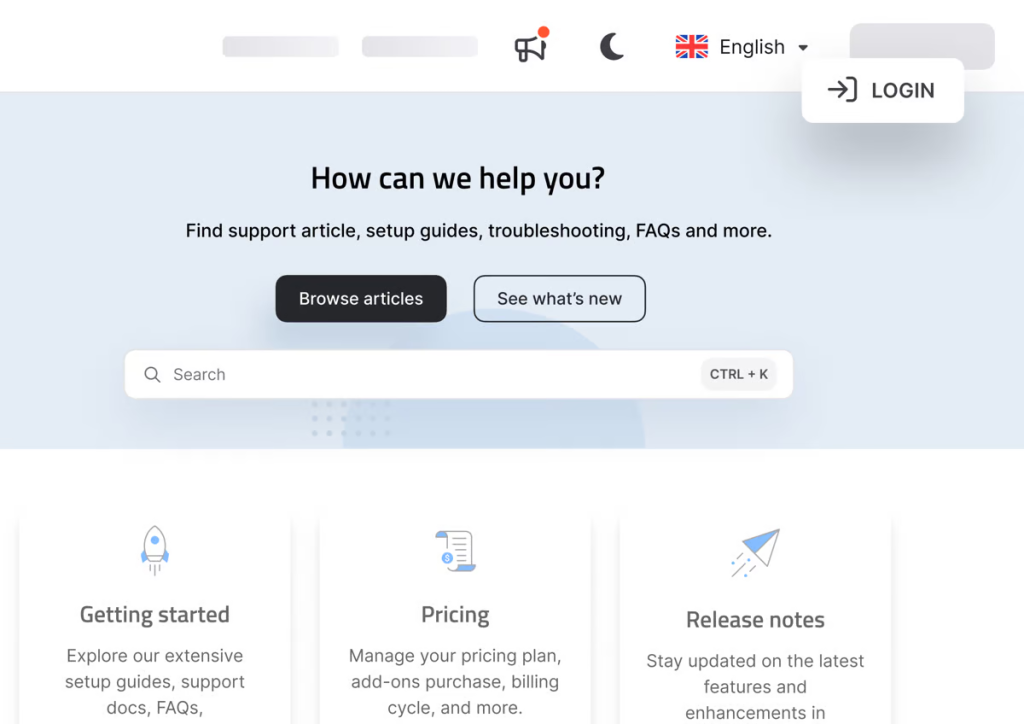Click the login arrow icon
Image resolution: width=1024 pixels, height=724 pixels.
[842, 89]
